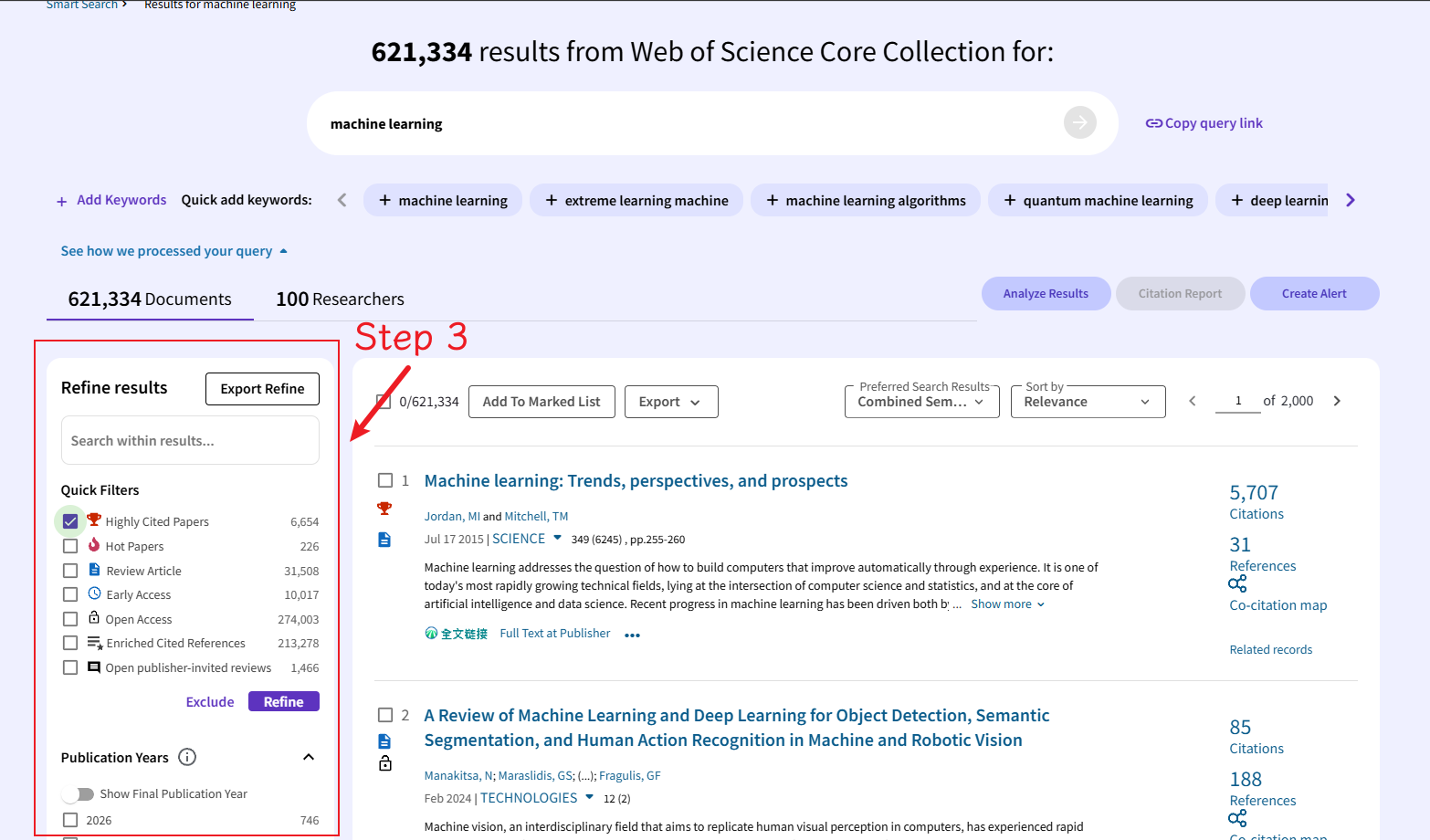Submit the query with the search arrow icon
Viewport: 1430px width, 840px height.
click(1079, 122)
